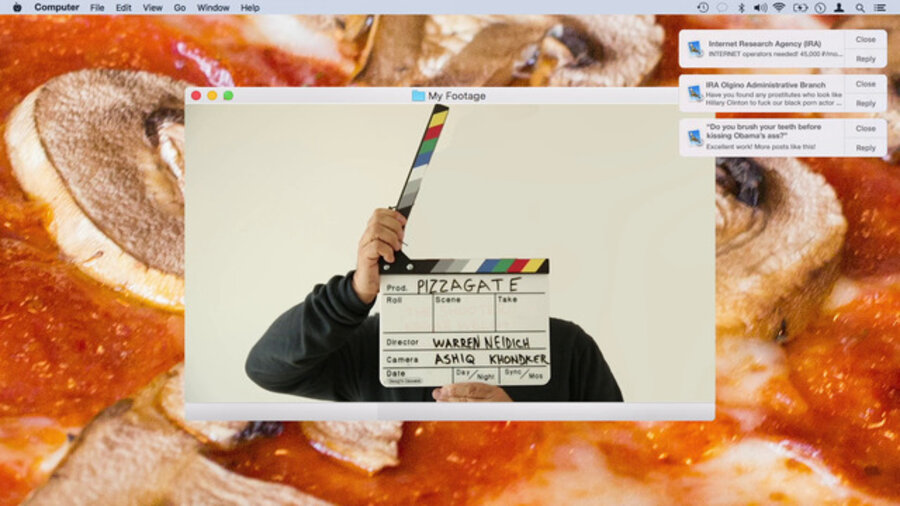
Task: Open the Wi-Fi status menu
Action: (x=779, y=7)
